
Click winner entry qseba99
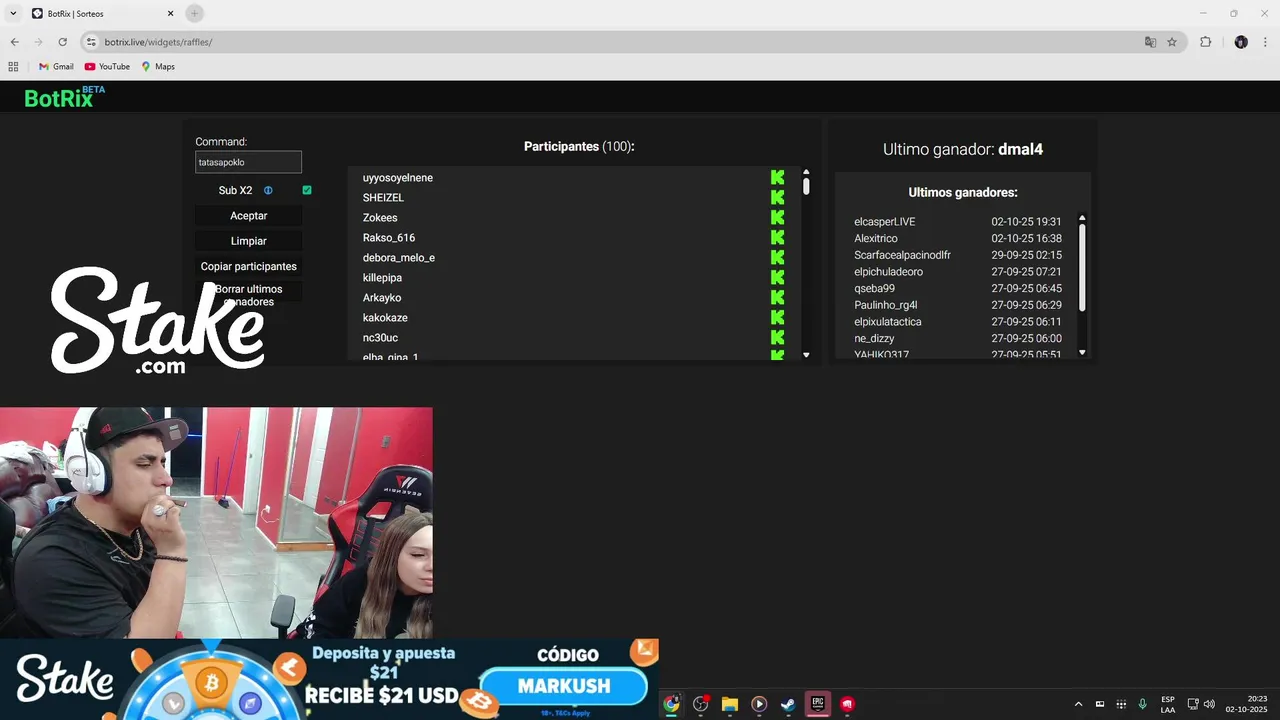[874, 289]
